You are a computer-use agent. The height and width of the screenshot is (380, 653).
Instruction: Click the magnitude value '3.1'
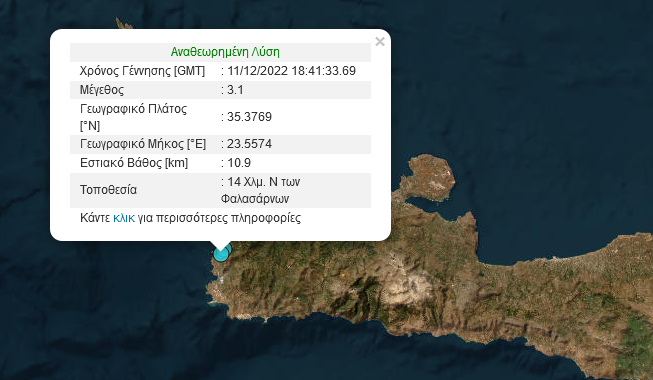coord(235,90)
